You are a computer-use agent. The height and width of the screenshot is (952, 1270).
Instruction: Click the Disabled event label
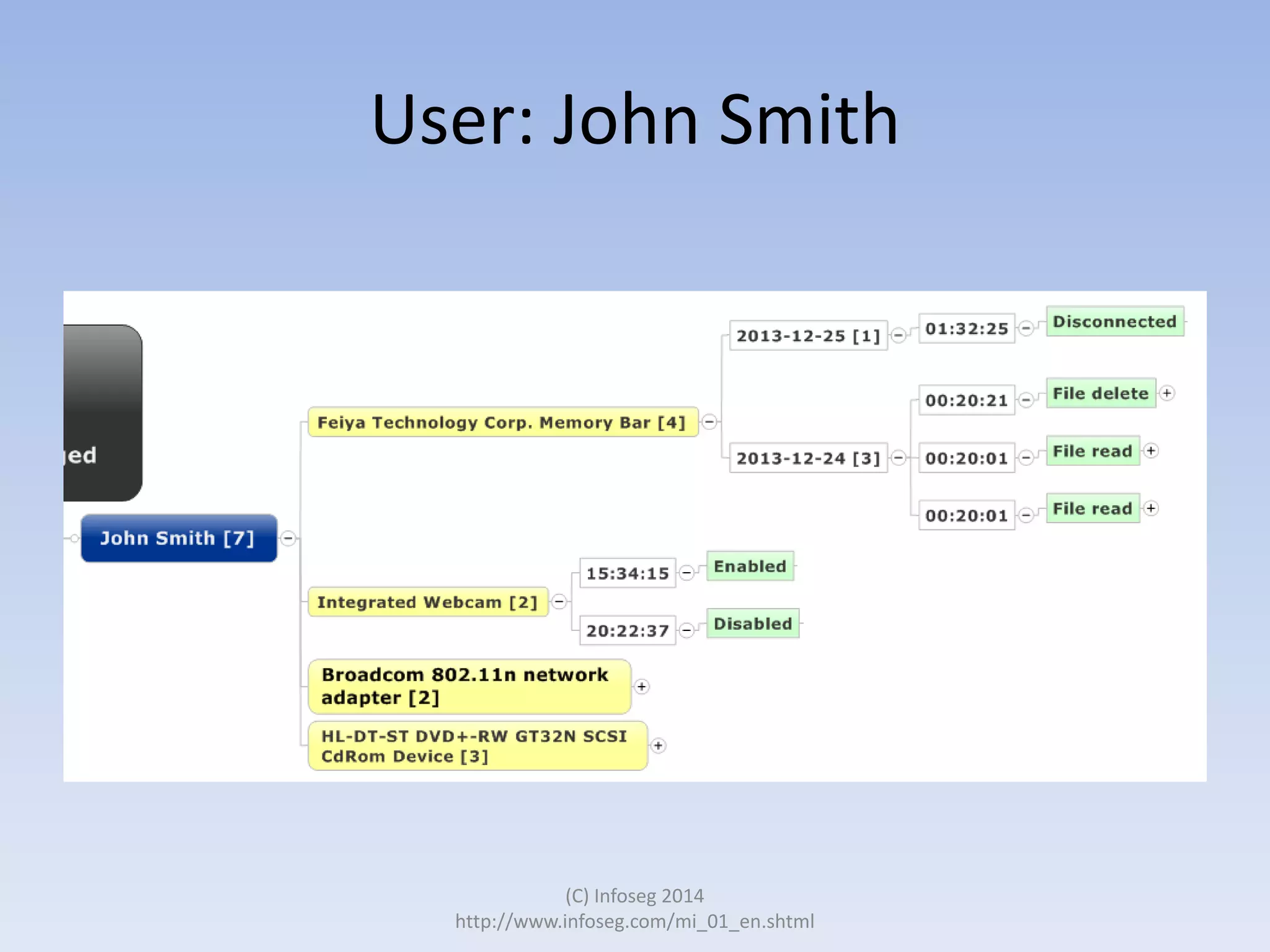[x=753, y=624]
